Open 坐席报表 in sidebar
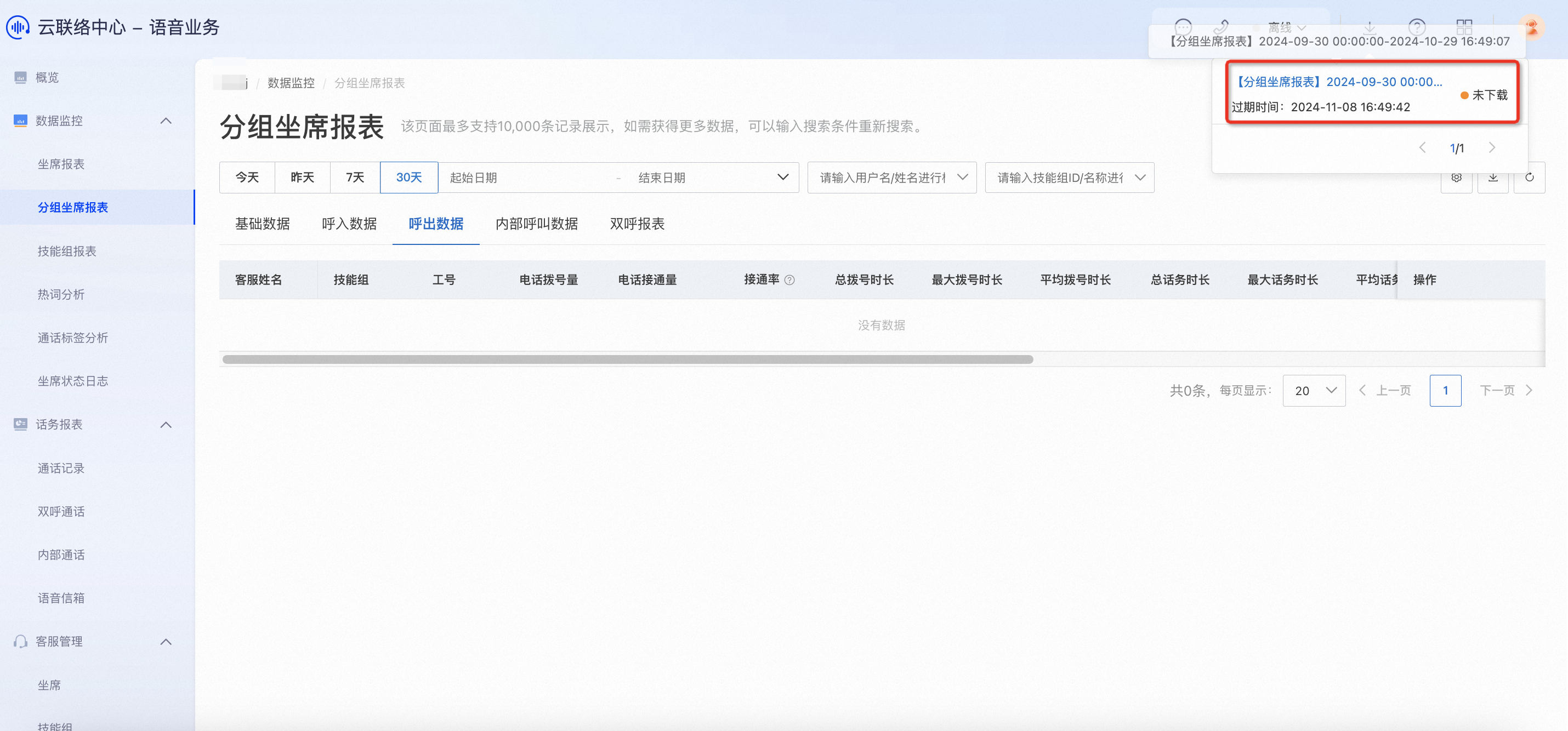1568x731 pixels. click(61, 164)
